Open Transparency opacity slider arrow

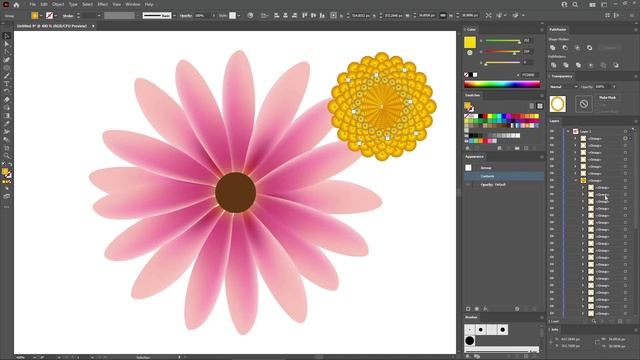click(x=613, y=87)
